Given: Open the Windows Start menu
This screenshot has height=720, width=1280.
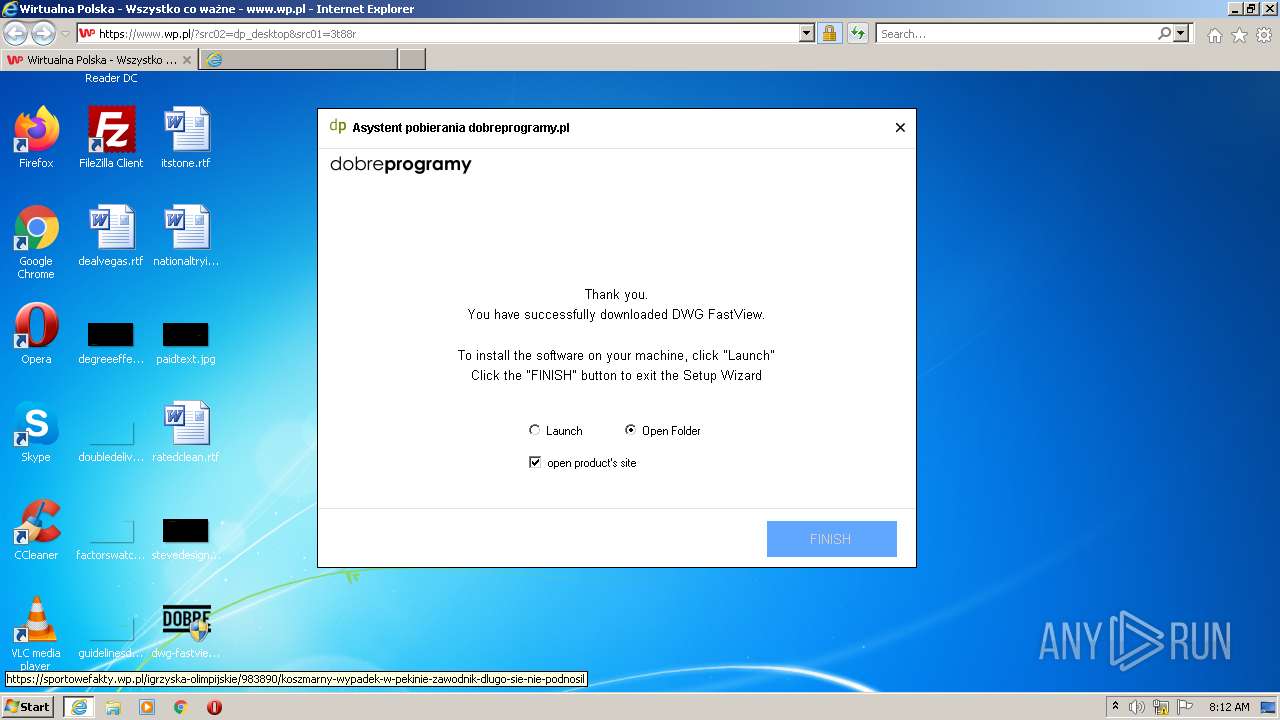Looking at the screenshot, I should tap(28, 706).
